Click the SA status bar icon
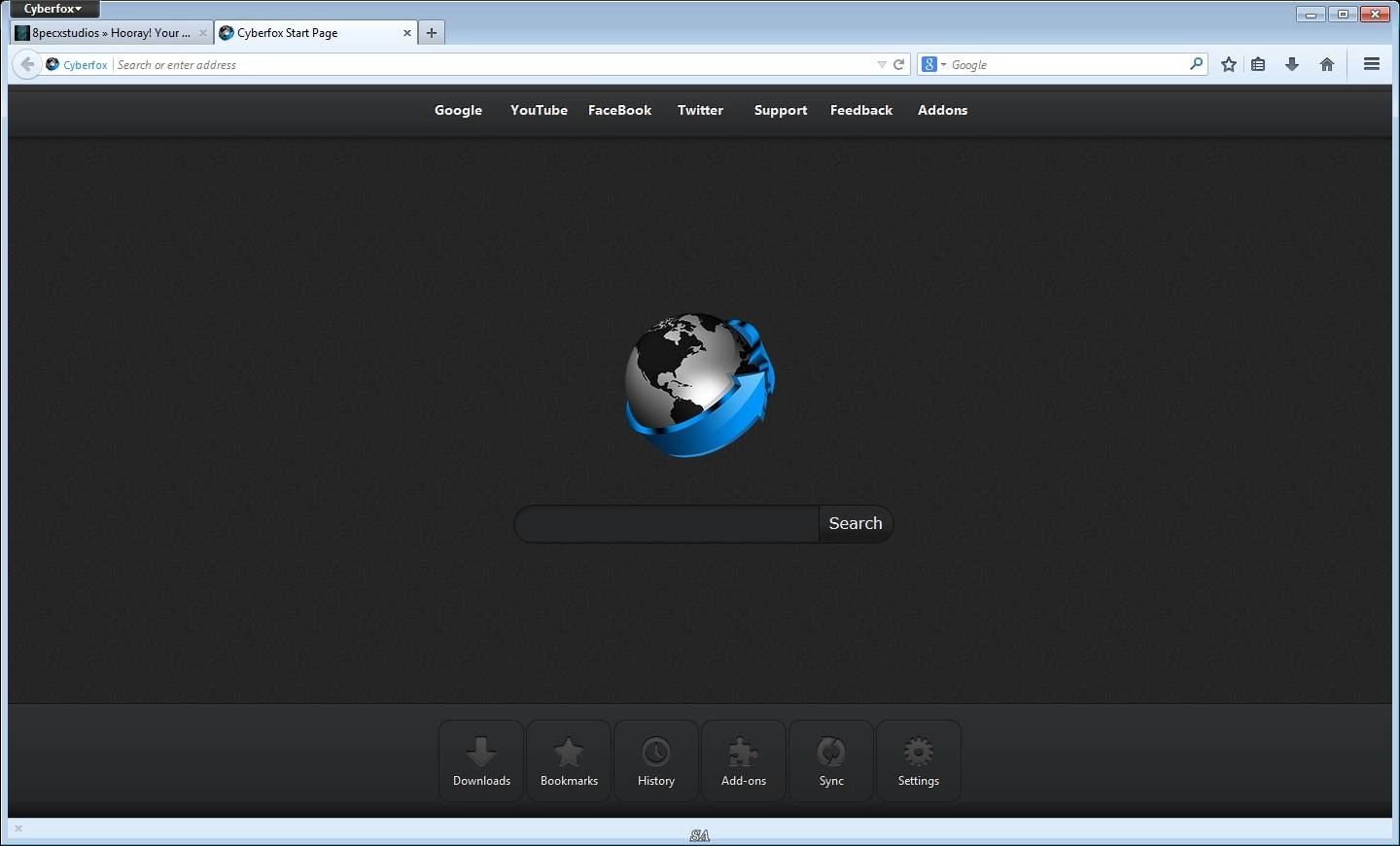 point(700,835)
